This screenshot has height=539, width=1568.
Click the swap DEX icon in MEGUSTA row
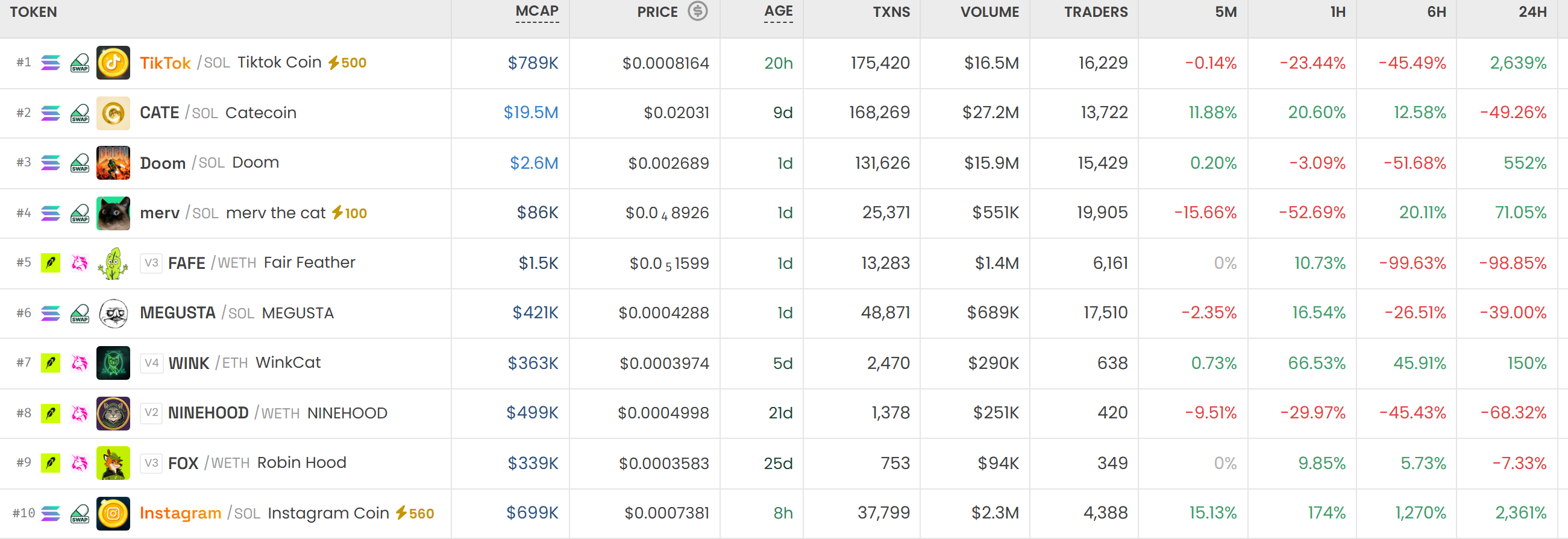[80, 313]
